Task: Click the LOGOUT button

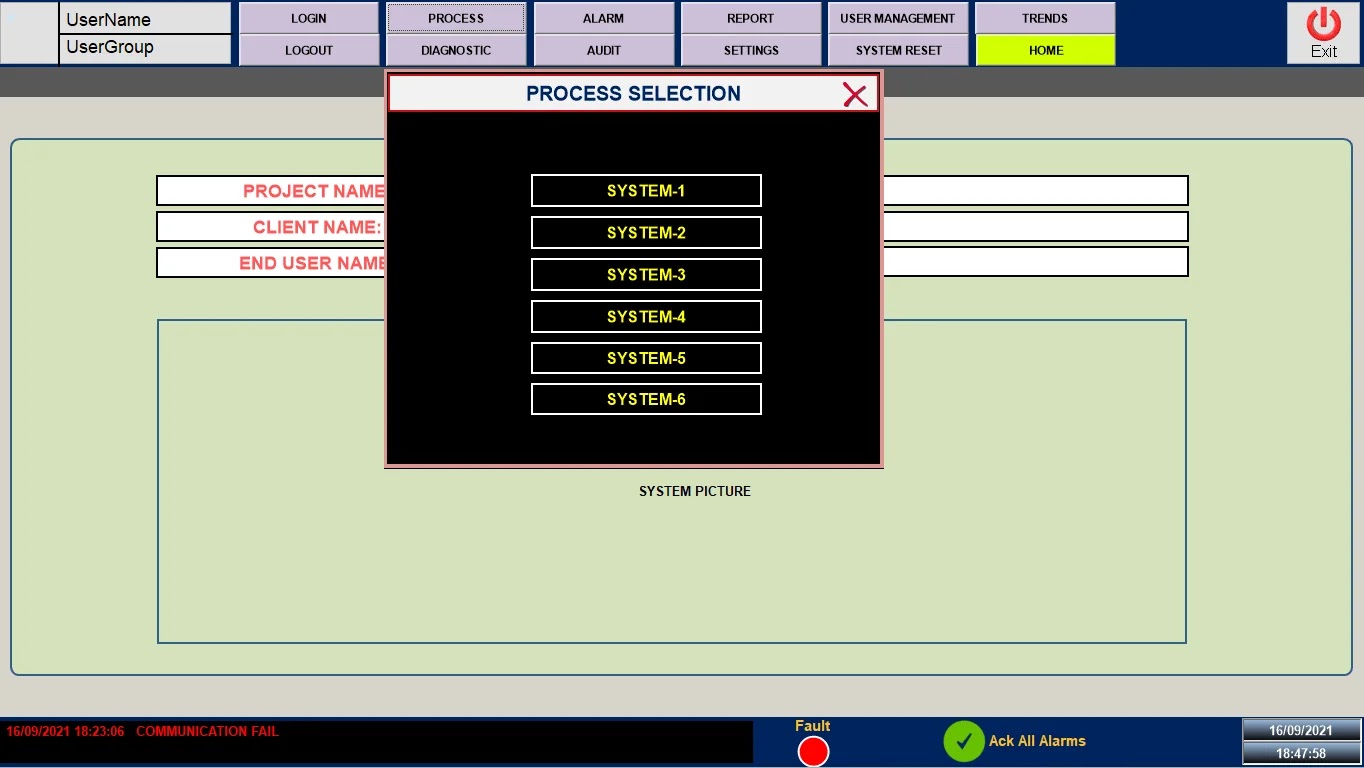Action: (309, 50)
